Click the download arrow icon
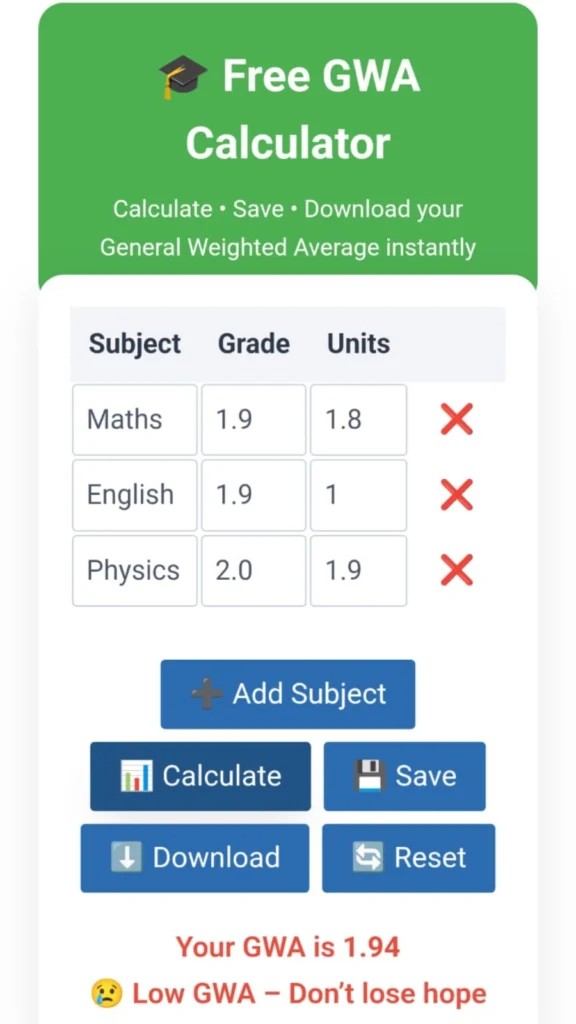The width and height of the screenshot is (576, 1024). click(127, 857)
